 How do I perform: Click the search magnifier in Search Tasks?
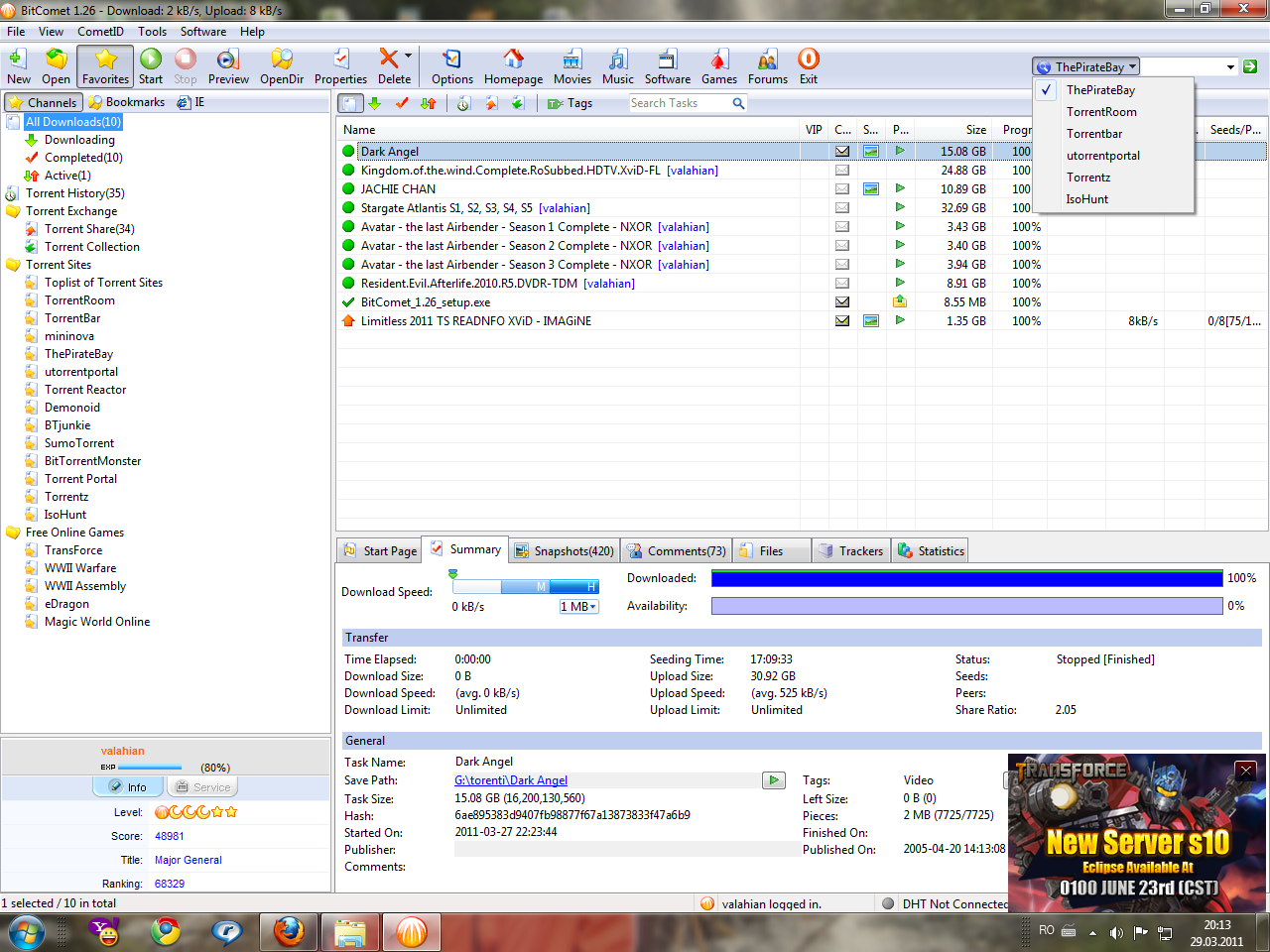[x=738, y=103]
